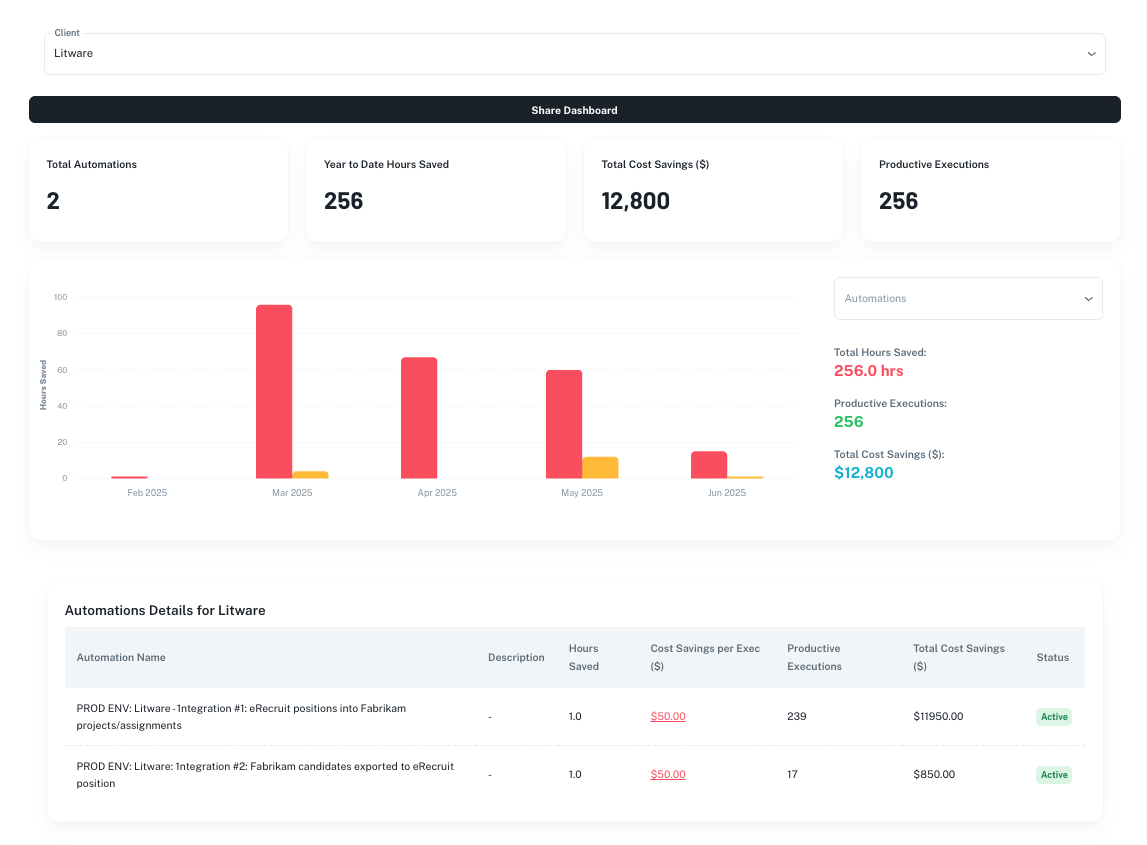Click the $850.00 total cost savings cell
The height and width of the screenshot is (845, 1147).
point(934,774)
